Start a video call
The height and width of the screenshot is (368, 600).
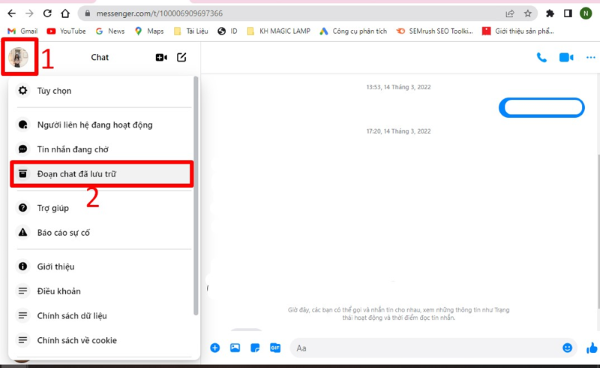pyautogui.click(x=566, y=57)
